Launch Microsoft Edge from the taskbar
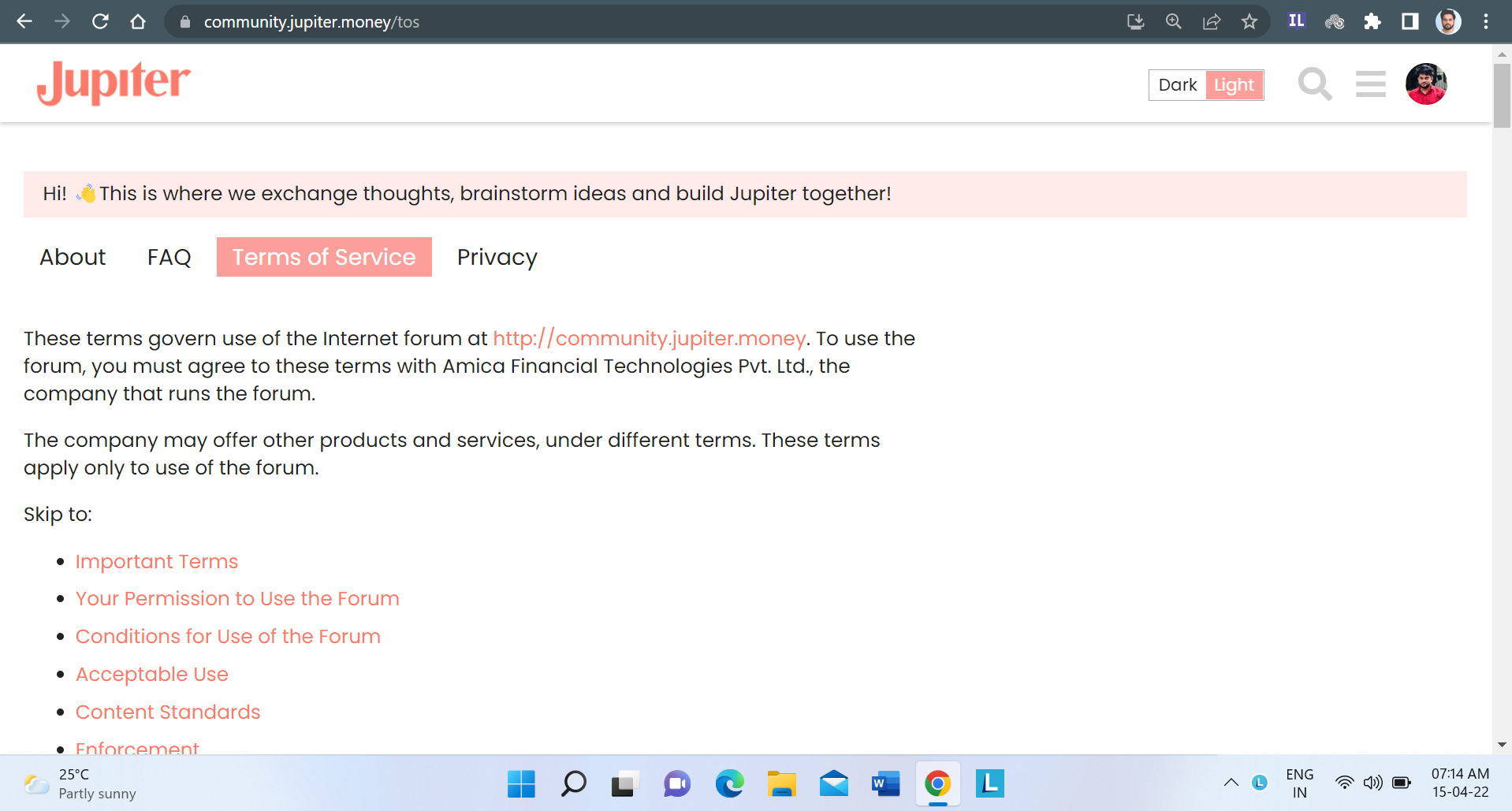The image size is (1512, 811). point(729,783)
